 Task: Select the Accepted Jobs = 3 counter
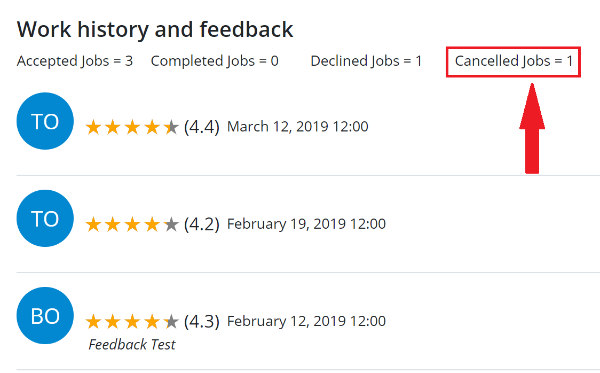coord(75,61)
